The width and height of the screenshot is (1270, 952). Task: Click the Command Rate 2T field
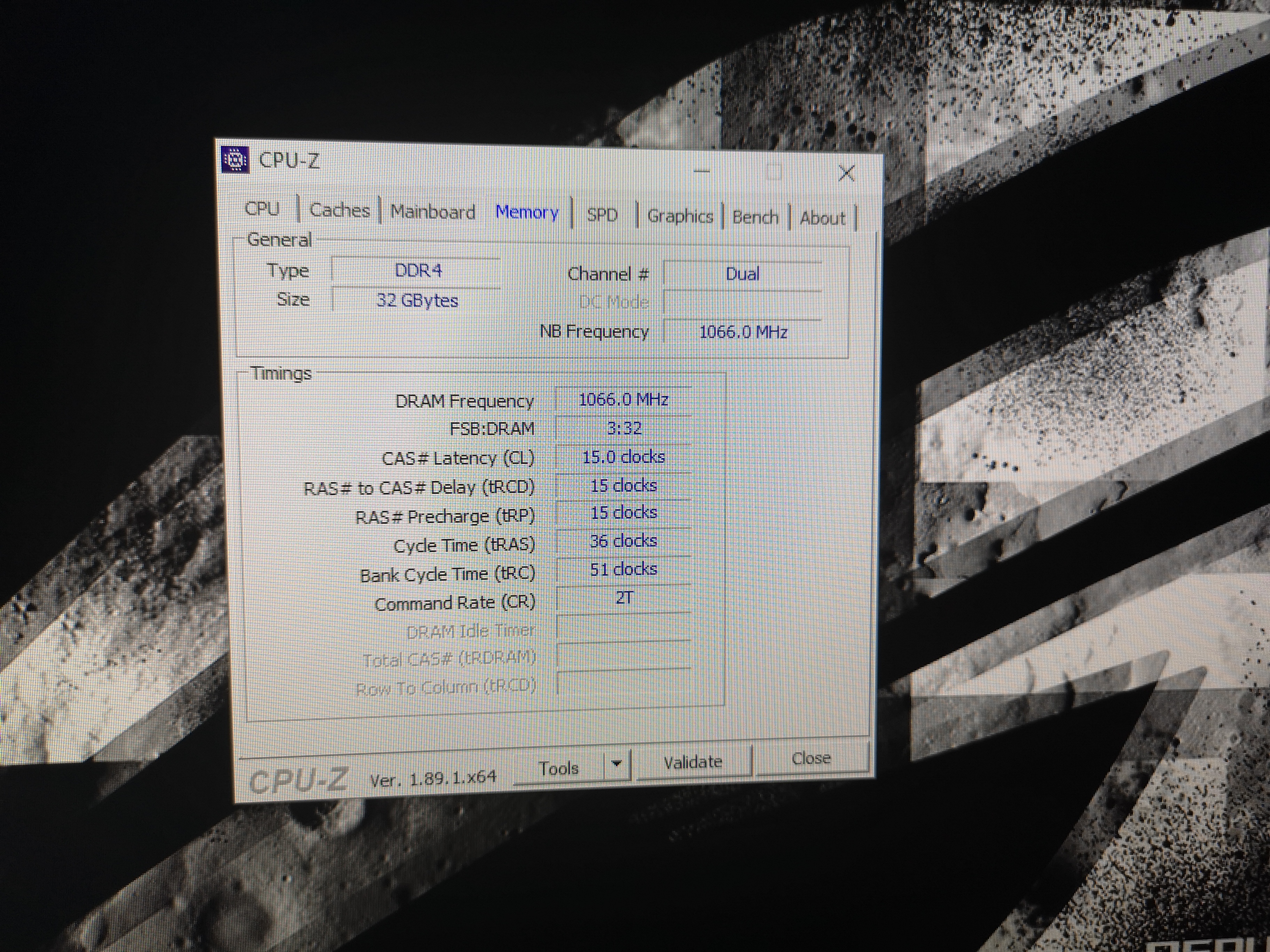pos(624,598)
